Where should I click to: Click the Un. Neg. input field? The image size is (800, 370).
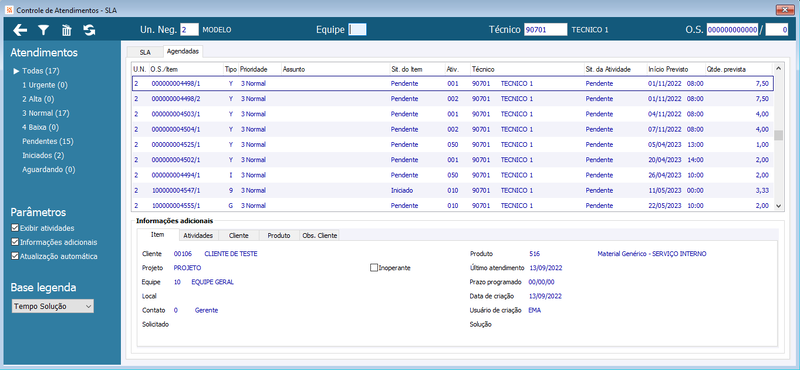tap(189, 30)
